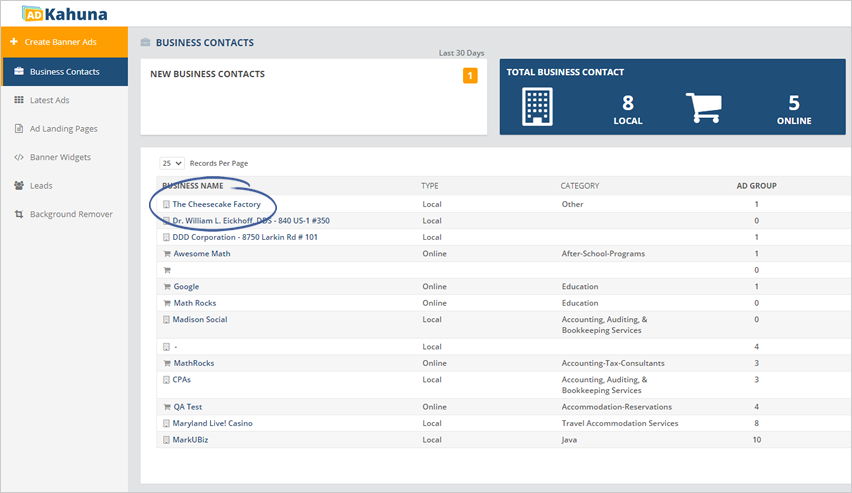Sort by the Ad Group column header
852x493 pixels.
(756, 186)
